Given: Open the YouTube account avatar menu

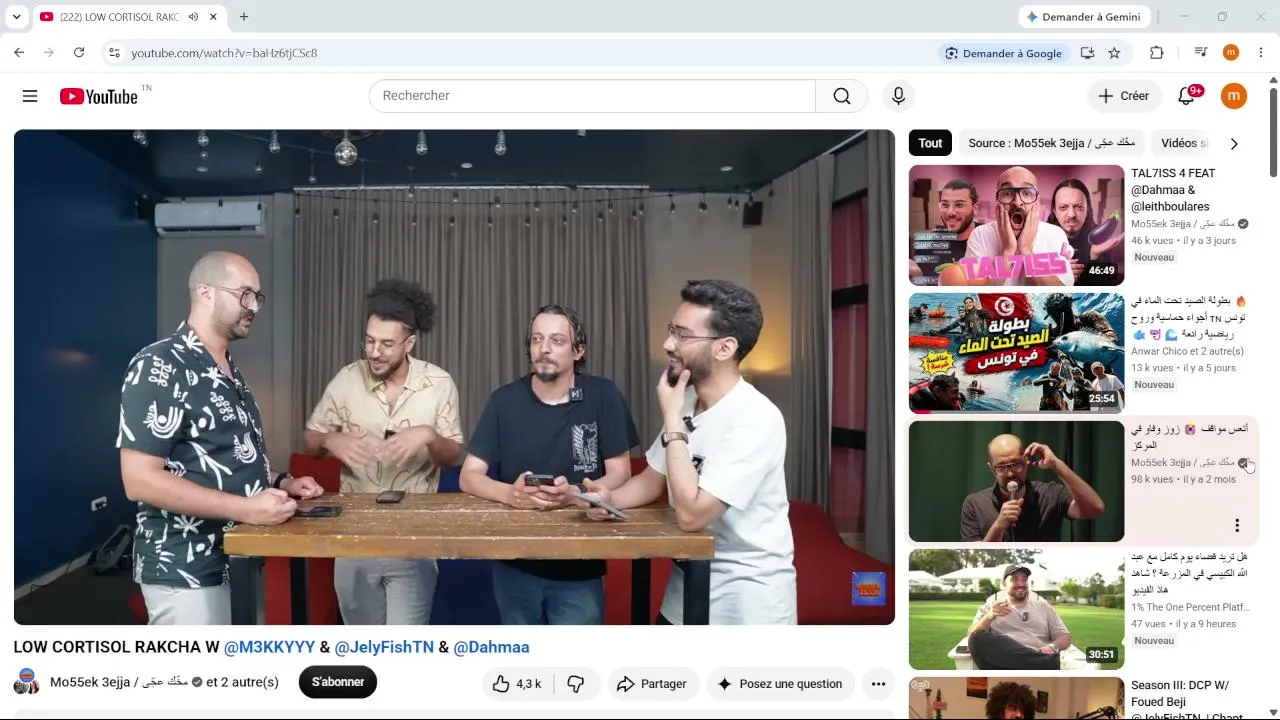Looking at the screenshot, I should 1234,96.
